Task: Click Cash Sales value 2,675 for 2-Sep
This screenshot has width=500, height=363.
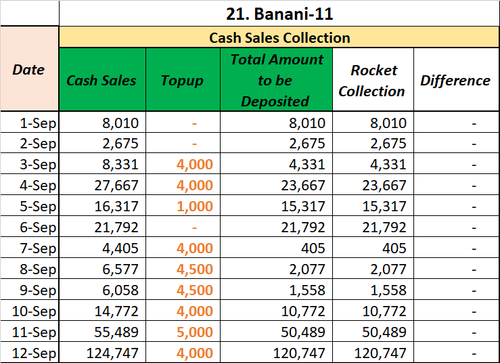Action: pos(102,143)
